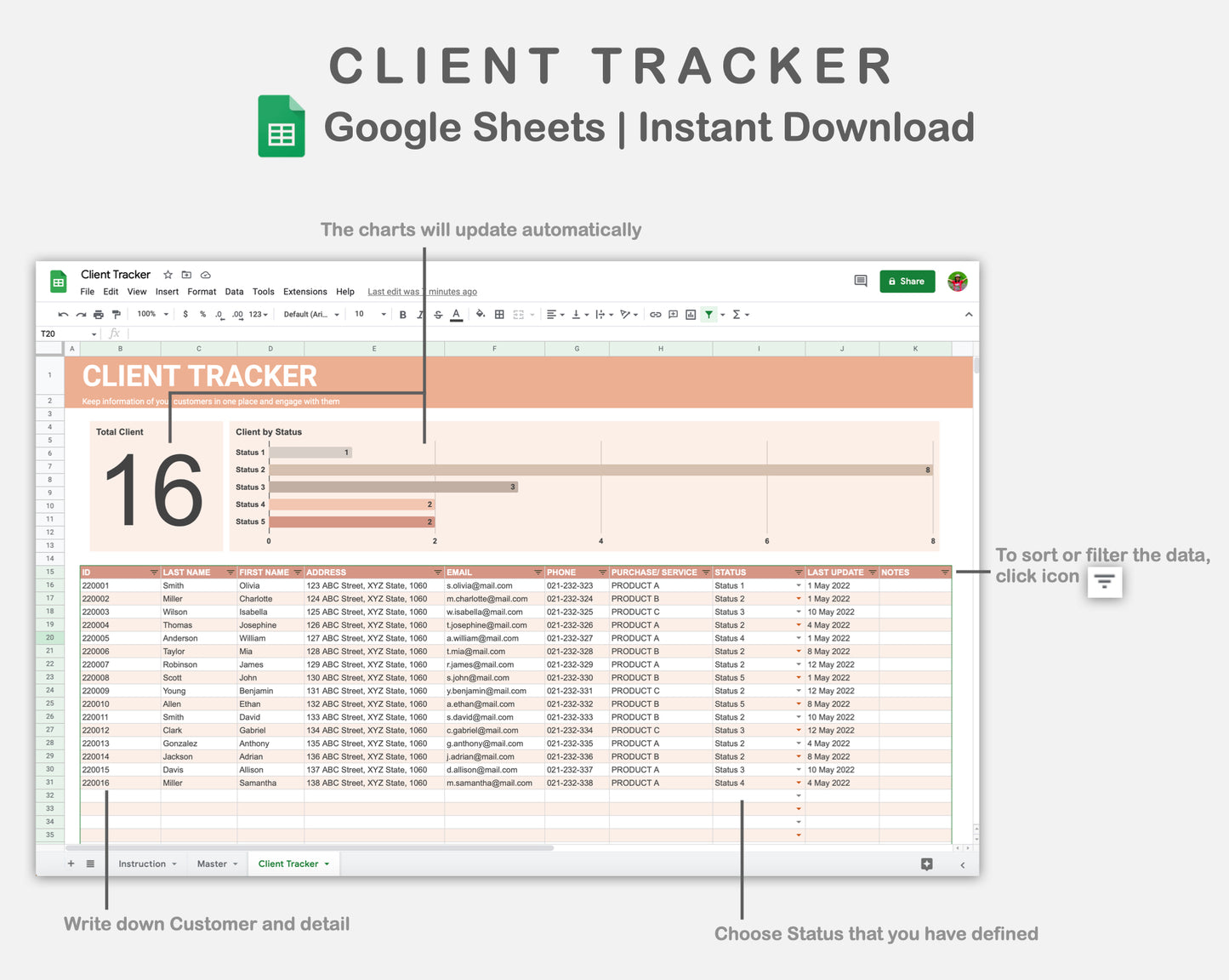Switch to the Master sheet tab
The height and width of the screenshot is (980, 1229).
[213, 863]
